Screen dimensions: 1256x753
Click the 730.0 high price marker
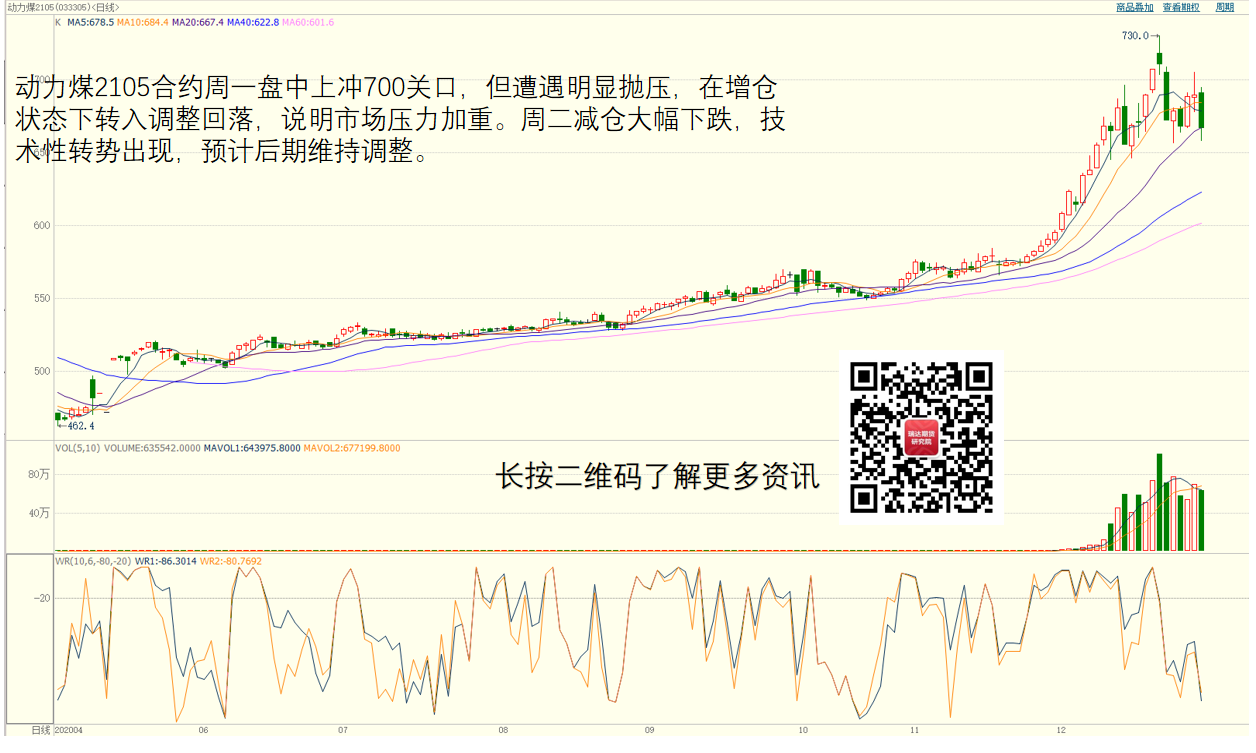(1135, 36)
